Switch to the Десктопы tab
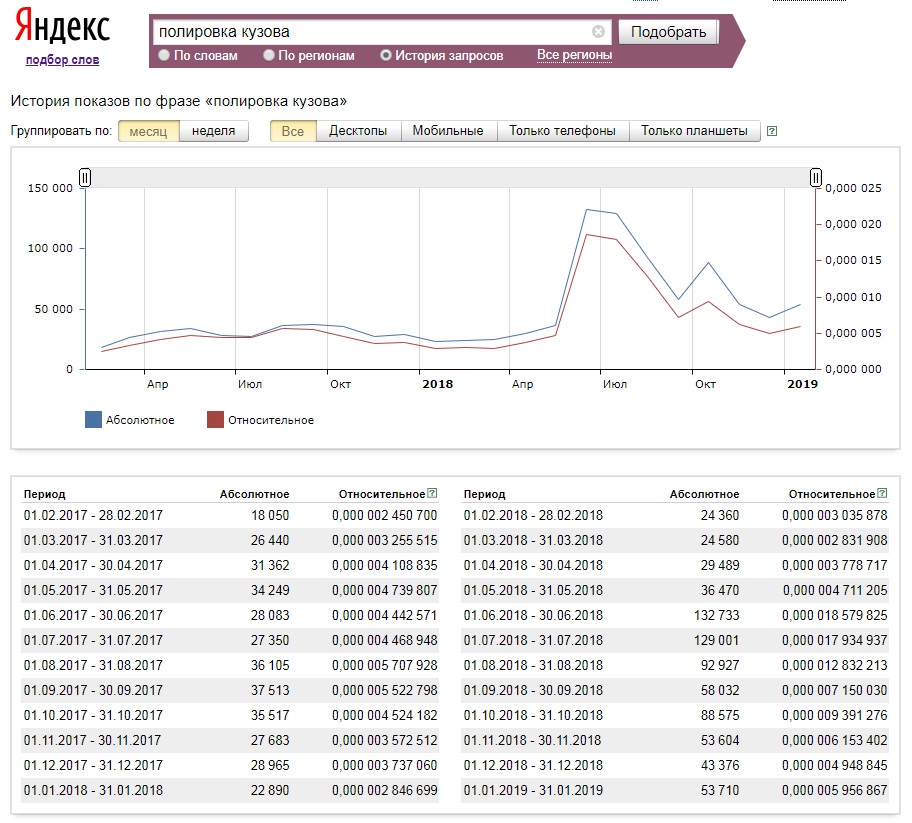Image resolution: width=912 pixels, height=823 pixels. coord(358,131)
